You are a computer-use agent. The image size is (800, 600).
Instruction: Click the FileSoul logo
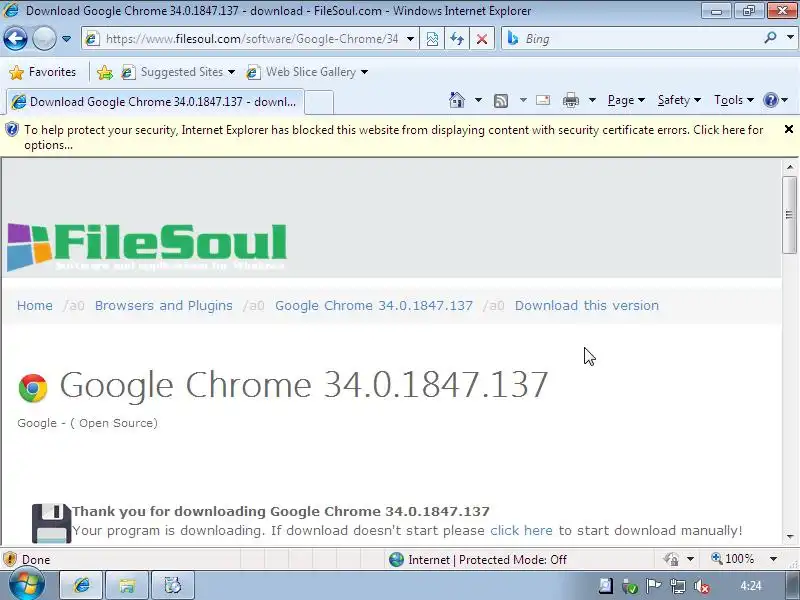[x=147, y=246]
